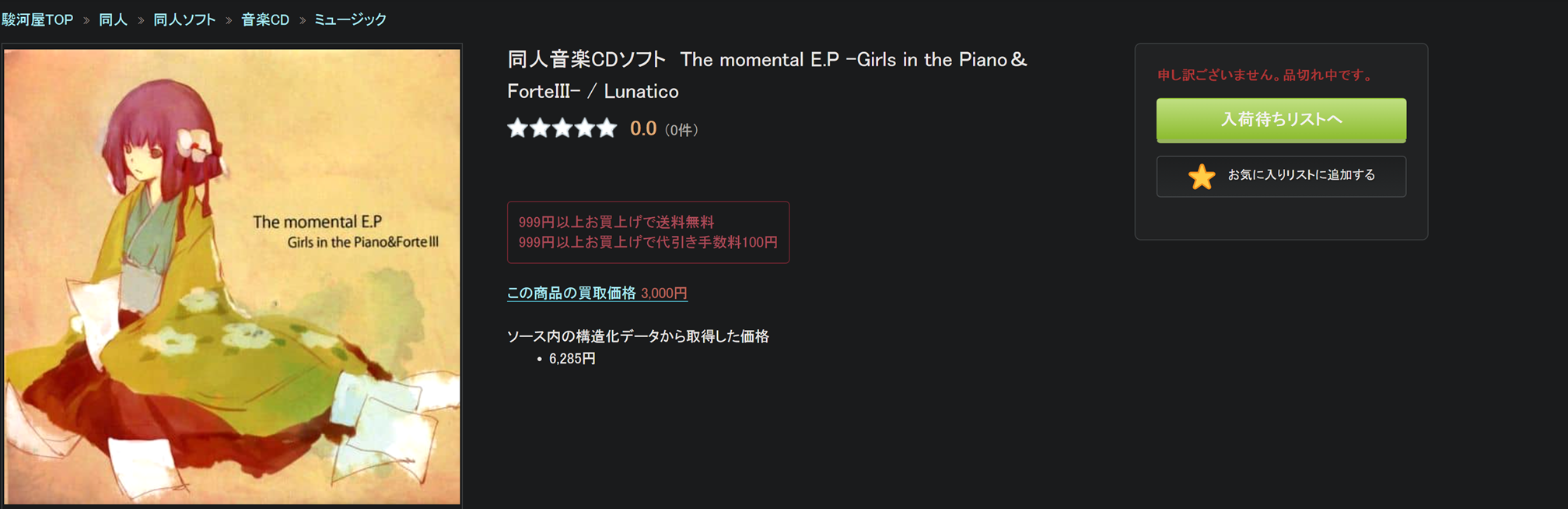
Task: Click the fifth rating star
Action: pyautogui.click(x=607, y=128)
